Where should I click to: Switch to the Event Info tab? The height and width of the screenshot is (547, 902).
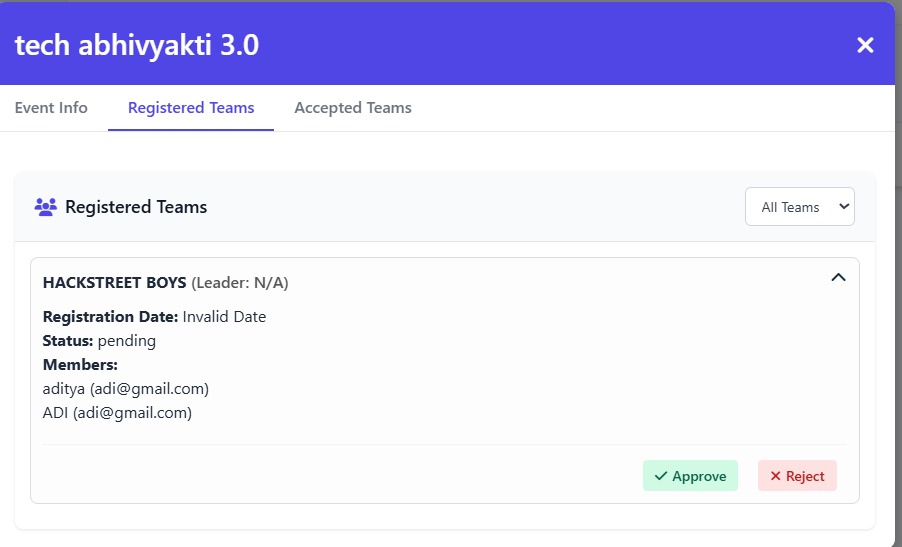coord(51,108)
